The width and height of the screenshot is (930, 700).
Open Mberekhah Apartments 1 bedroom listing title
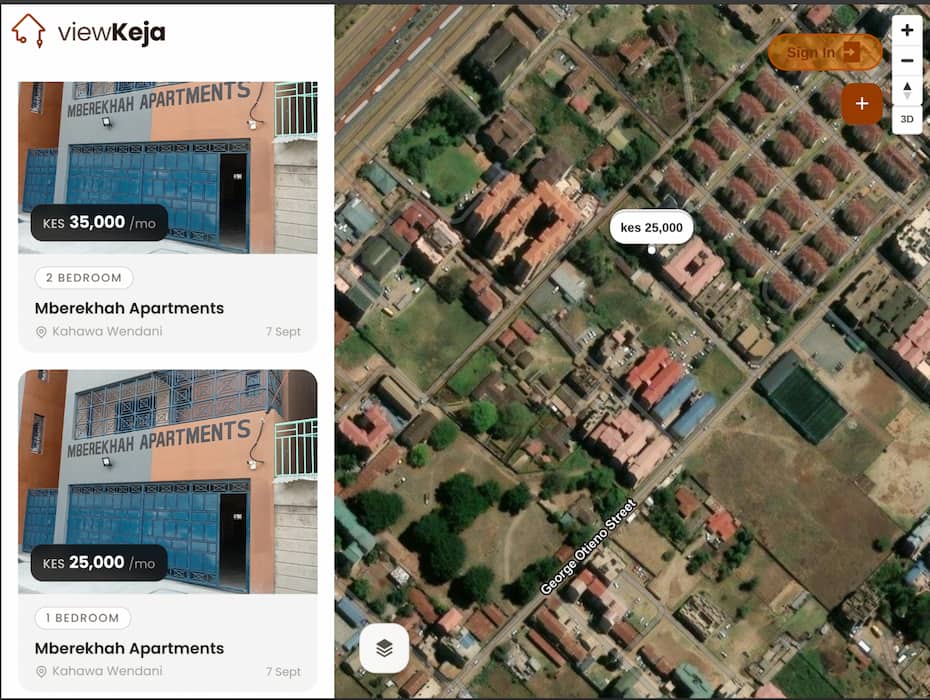pos(129,648)
